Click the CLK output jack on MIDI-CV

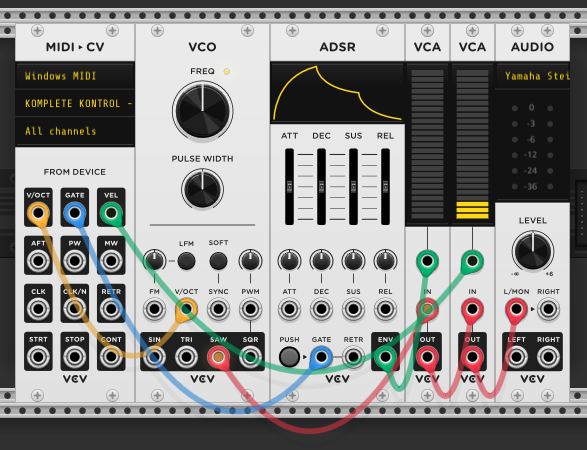38,309
